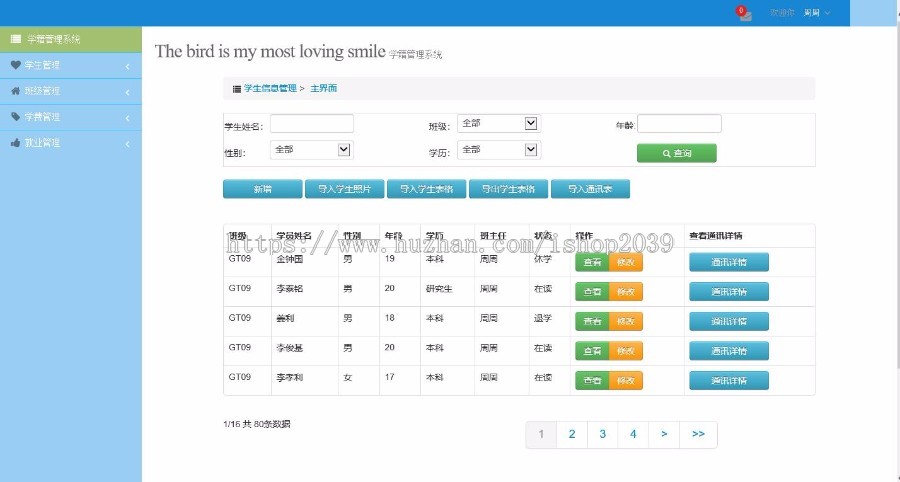Click 查看 in the 李俊基 row
The image size is (900, 482).
[592, 351]
